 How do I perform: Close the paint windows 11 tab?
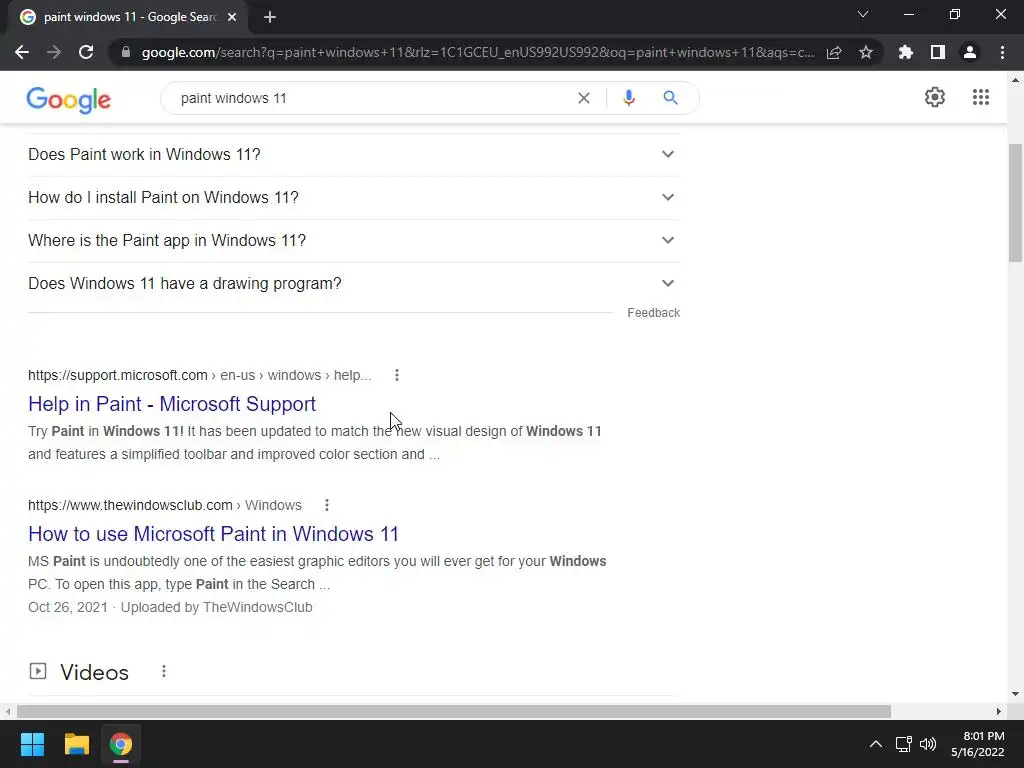(232, 18)
